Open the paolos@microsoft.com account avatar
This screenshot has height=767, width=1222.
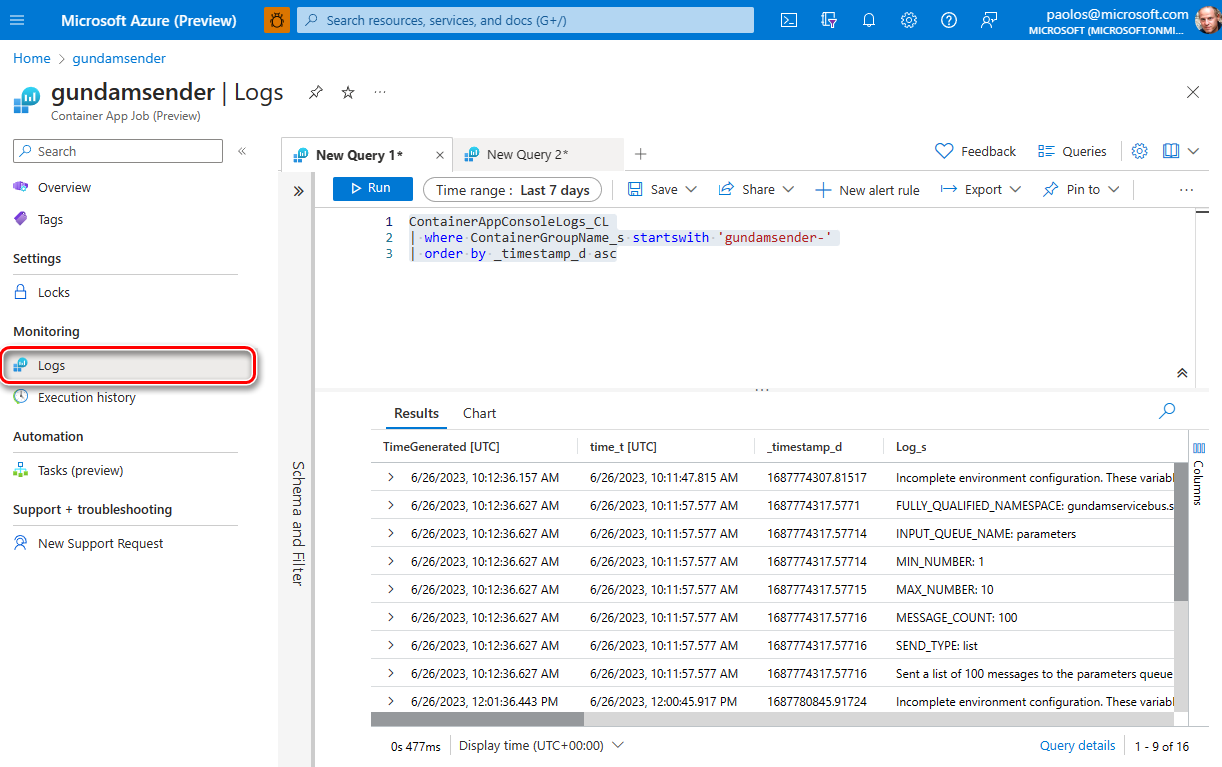click(1207, 20)
